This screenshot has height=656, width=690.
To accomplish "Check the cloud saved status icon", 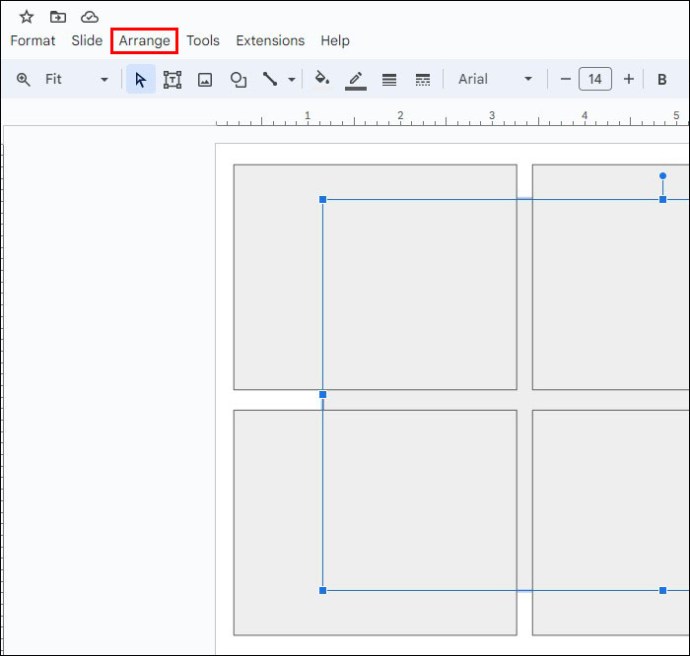I will click(89, 17).
